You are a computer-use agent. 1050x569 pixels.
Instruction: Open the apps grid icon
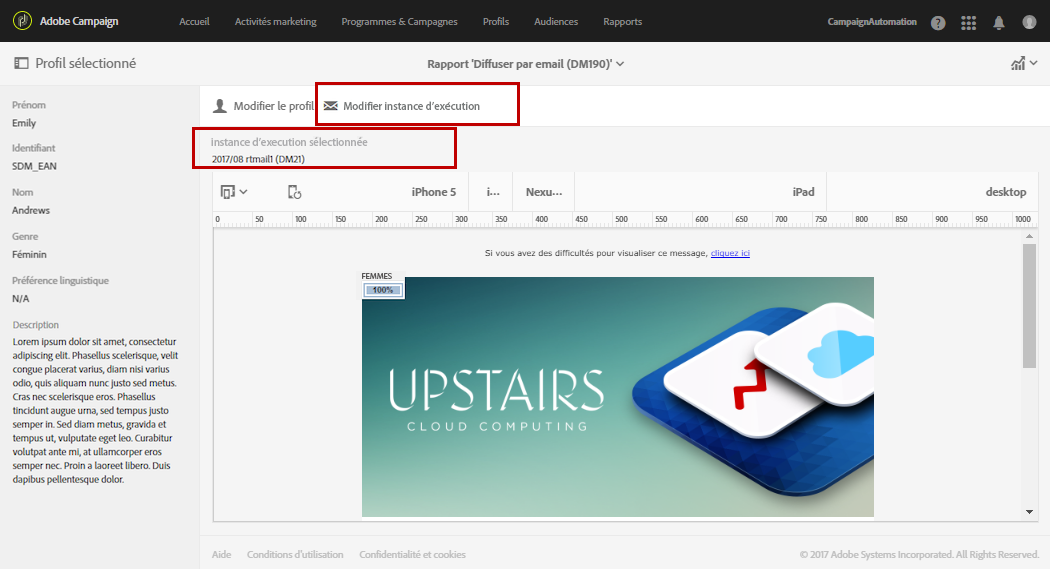(968, 23)
